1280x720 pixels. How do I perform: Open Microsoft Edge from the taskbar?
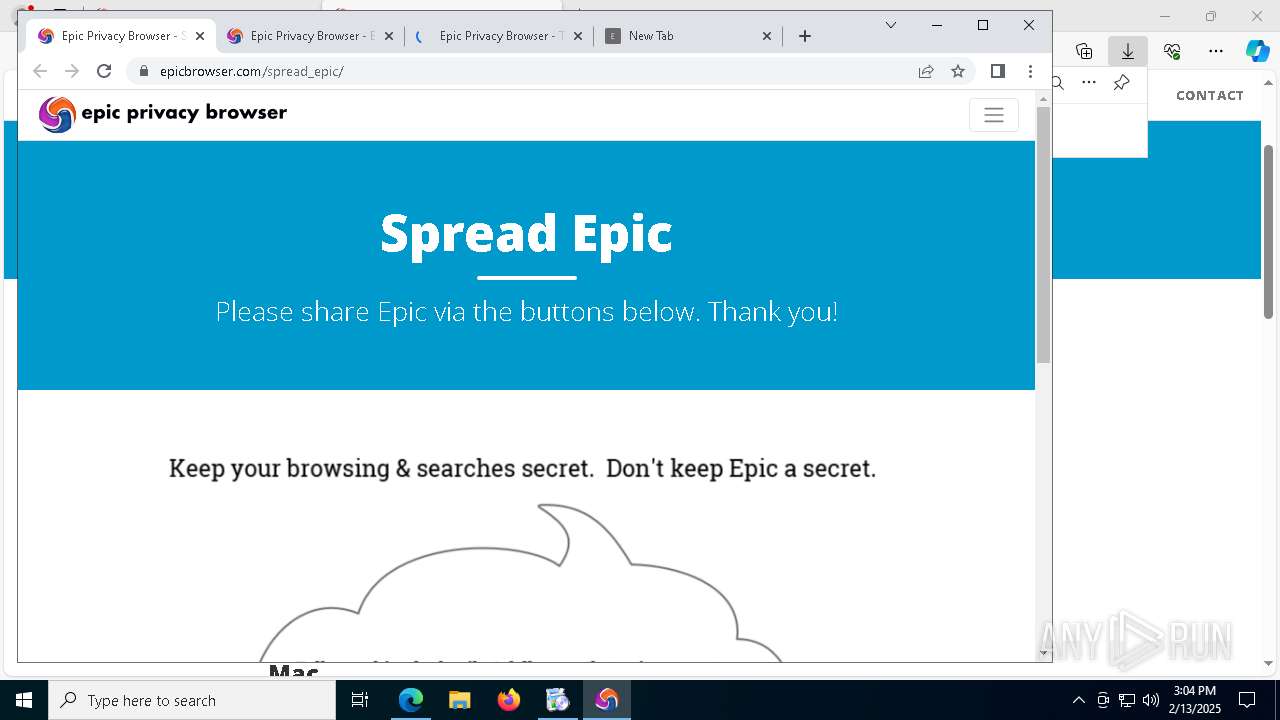pos(411,700)
